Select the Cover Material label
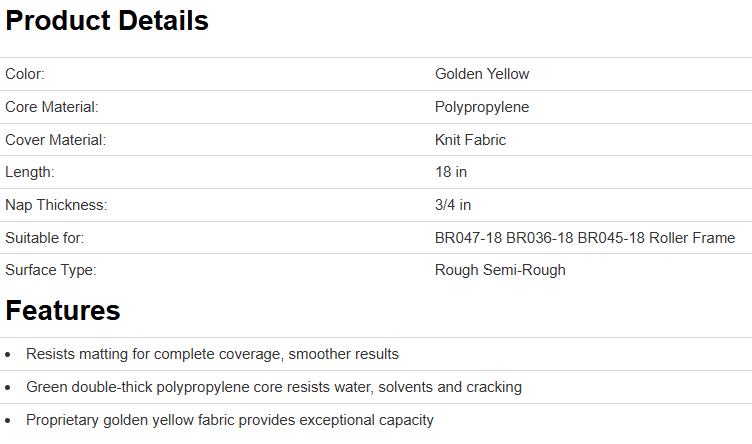Screen dimensions: 752x444 tap(55, 140)
